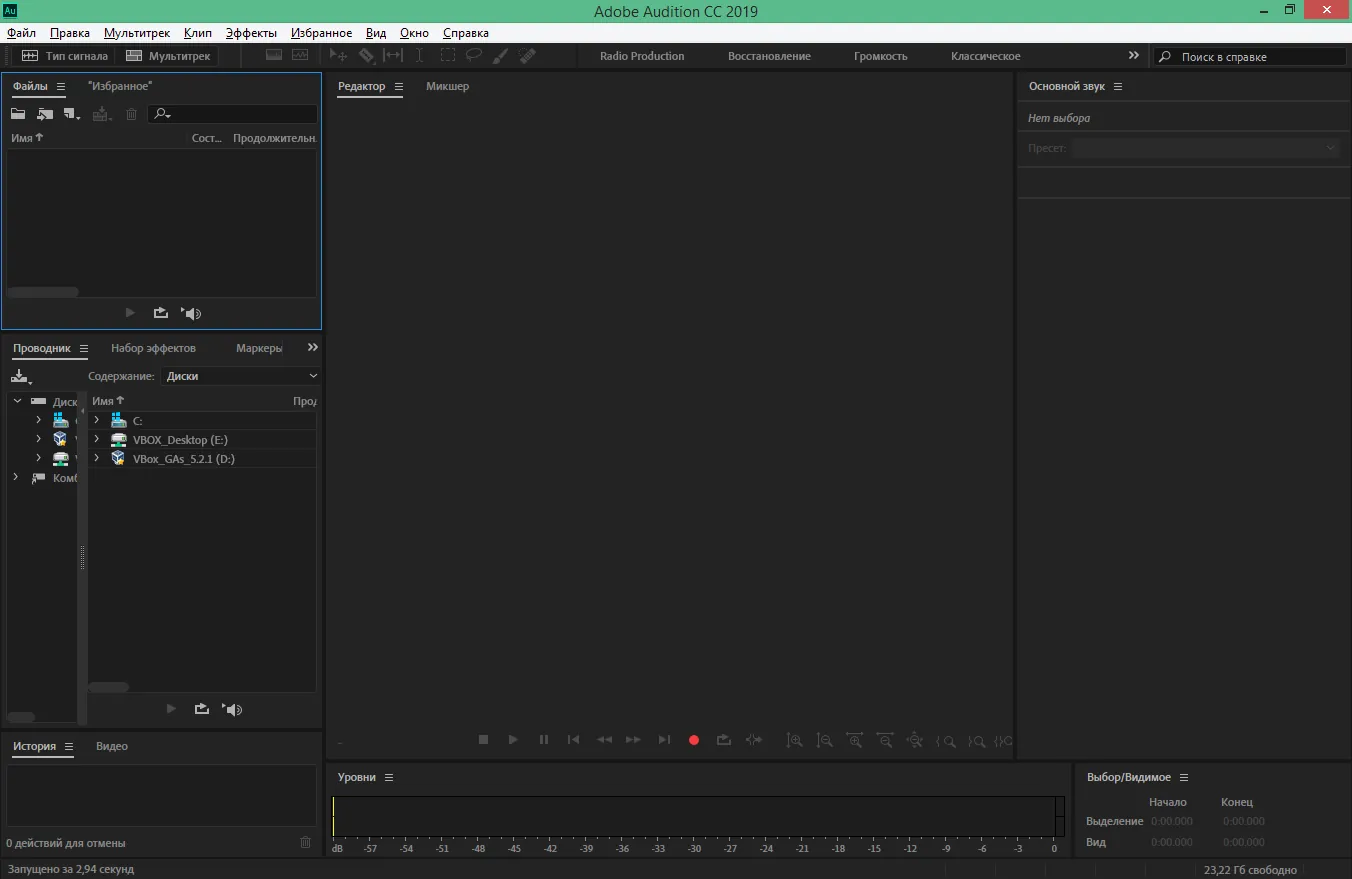Switch to "Избранное" tab
This screenshot has height=879, width=1352.
[120, 86]
